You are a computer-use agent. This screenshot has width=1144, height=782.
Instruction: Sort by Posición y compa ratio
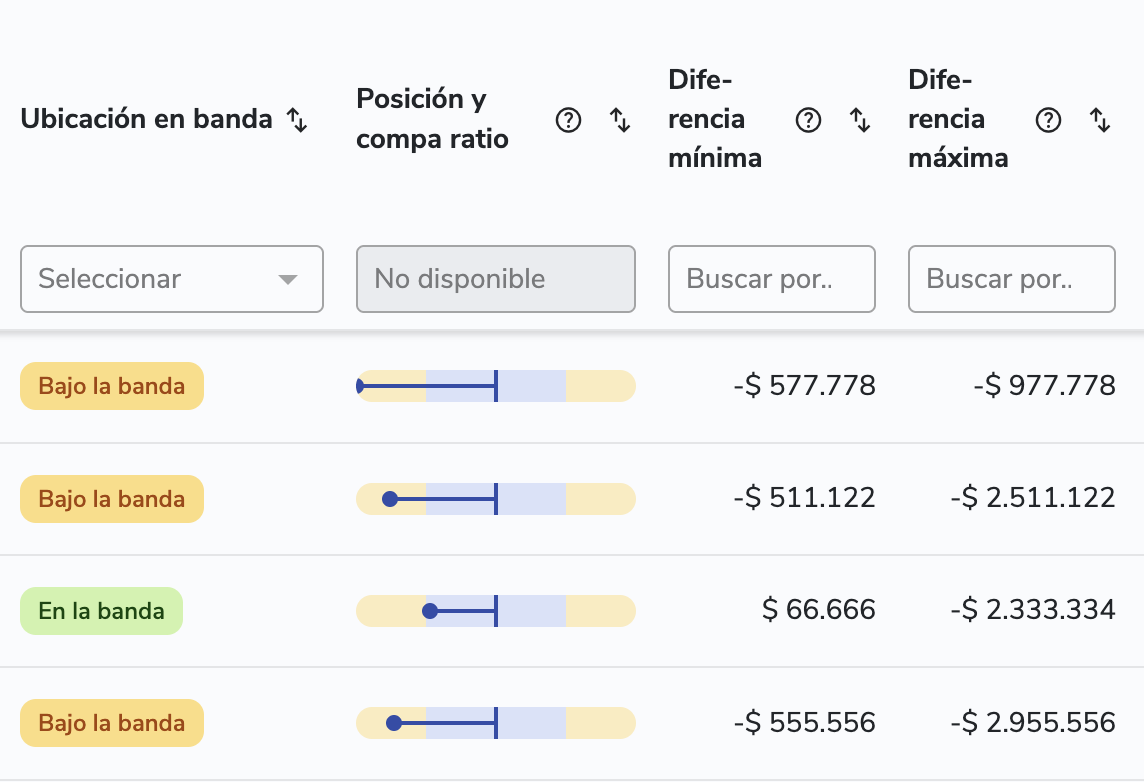click(620, 121)
